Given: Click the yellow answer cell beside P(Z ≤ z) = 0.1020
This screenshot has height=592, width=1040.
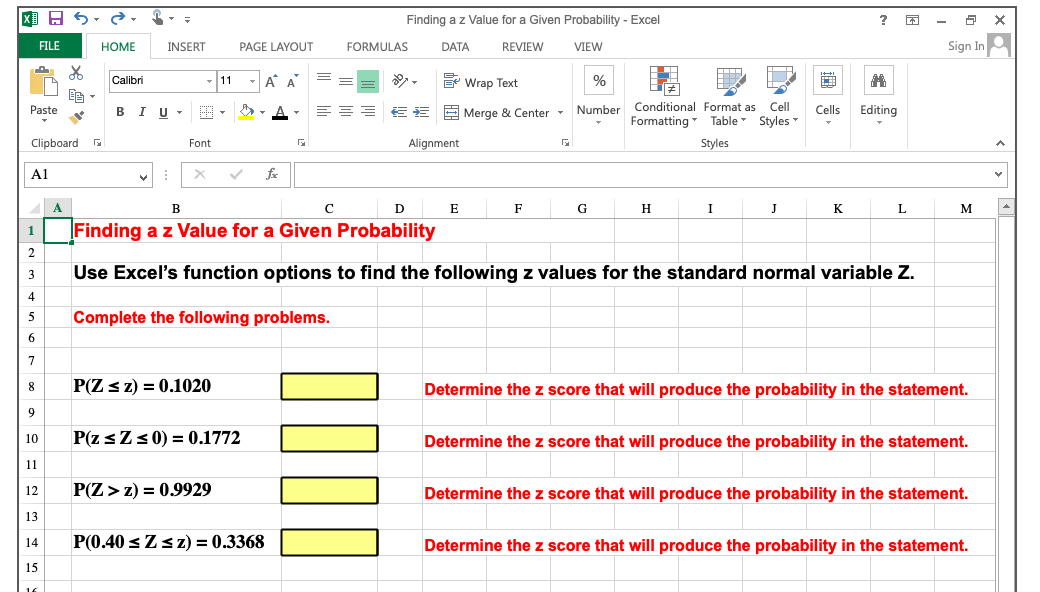Looking at the screenshot, I should (x=329, y=387).
